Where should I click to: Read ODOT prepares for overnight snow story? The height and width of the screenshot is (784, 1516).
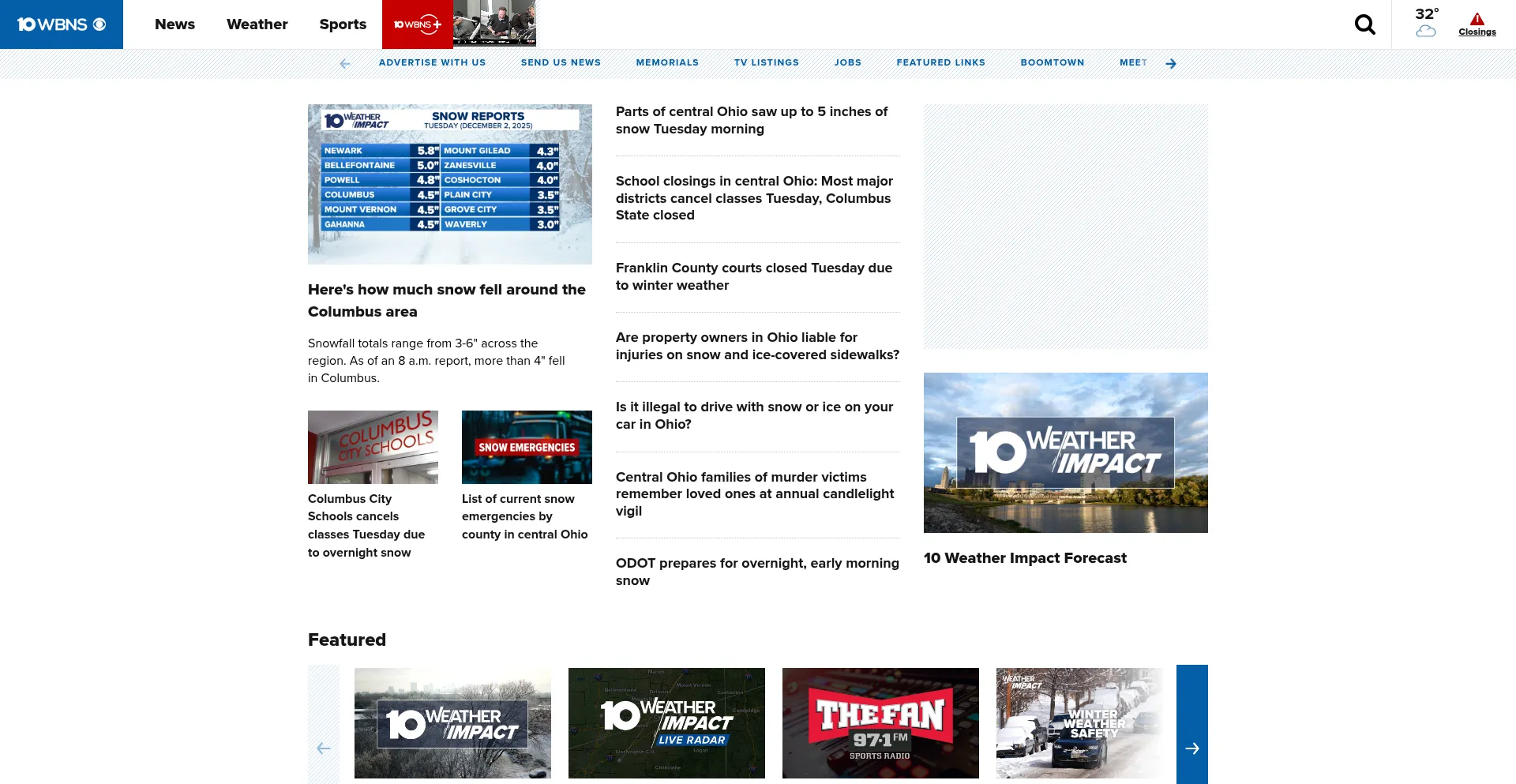756,571
